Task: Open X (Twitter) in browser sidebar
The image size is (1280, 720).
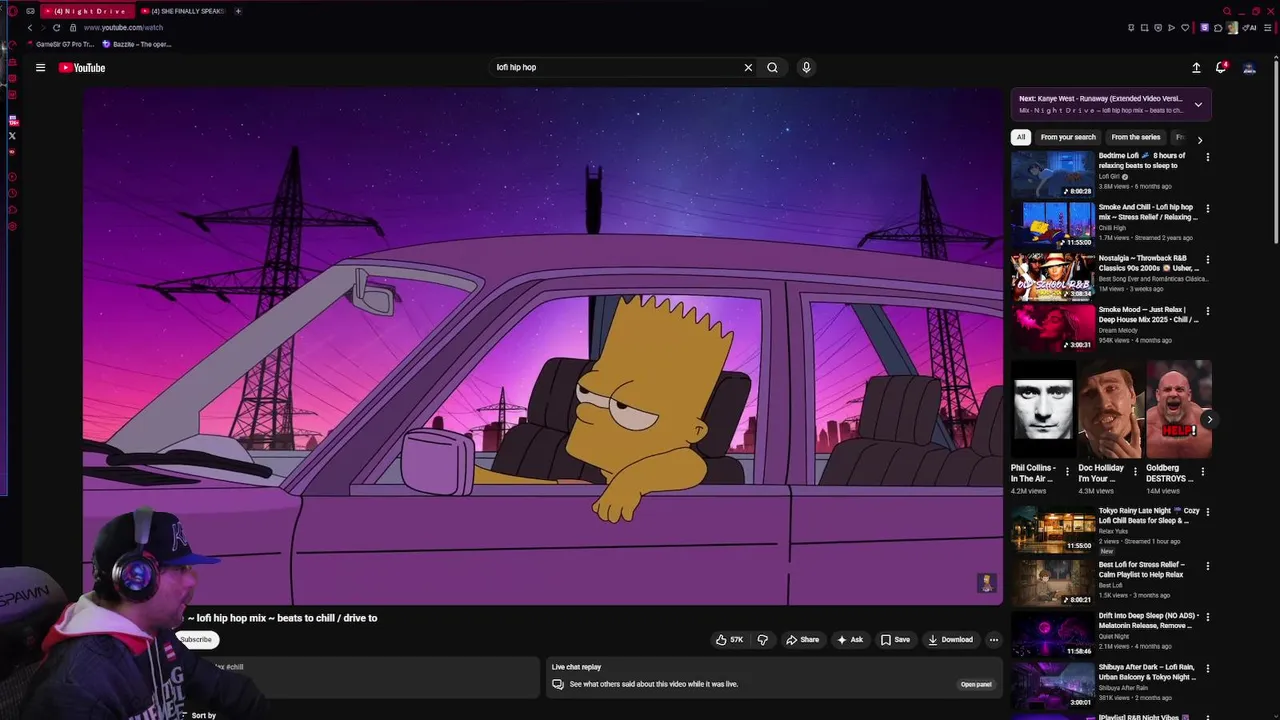Action: pos(12,136)
